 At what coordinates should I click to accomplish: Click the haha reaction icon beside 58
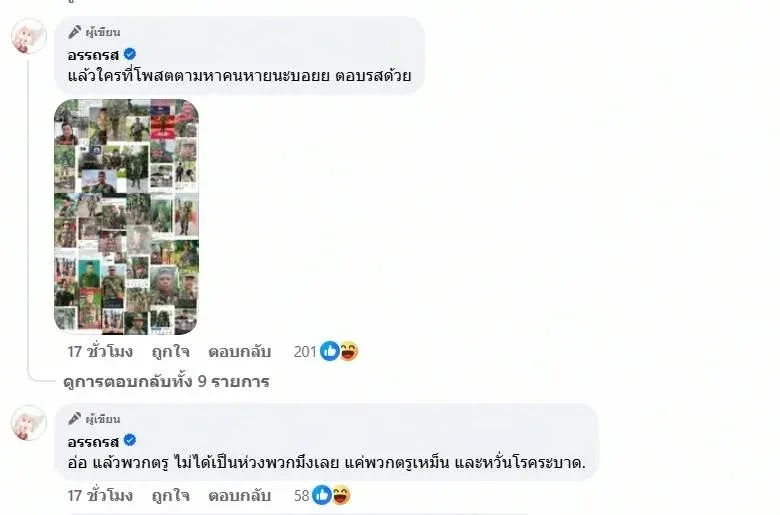tap(341, 495)
